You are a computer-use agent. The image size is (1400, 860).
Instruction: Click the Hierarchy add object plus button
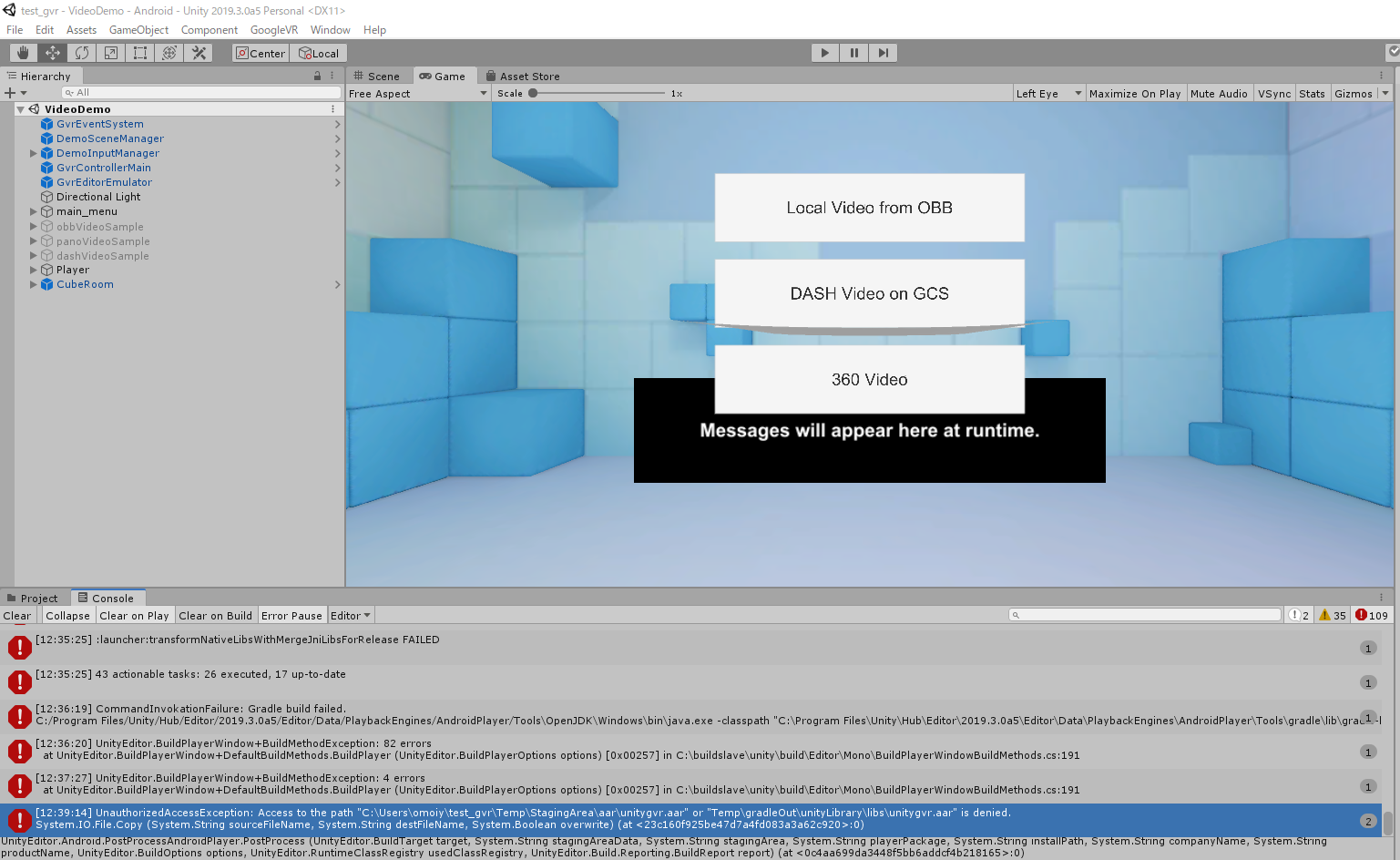[x=11, y=93]
